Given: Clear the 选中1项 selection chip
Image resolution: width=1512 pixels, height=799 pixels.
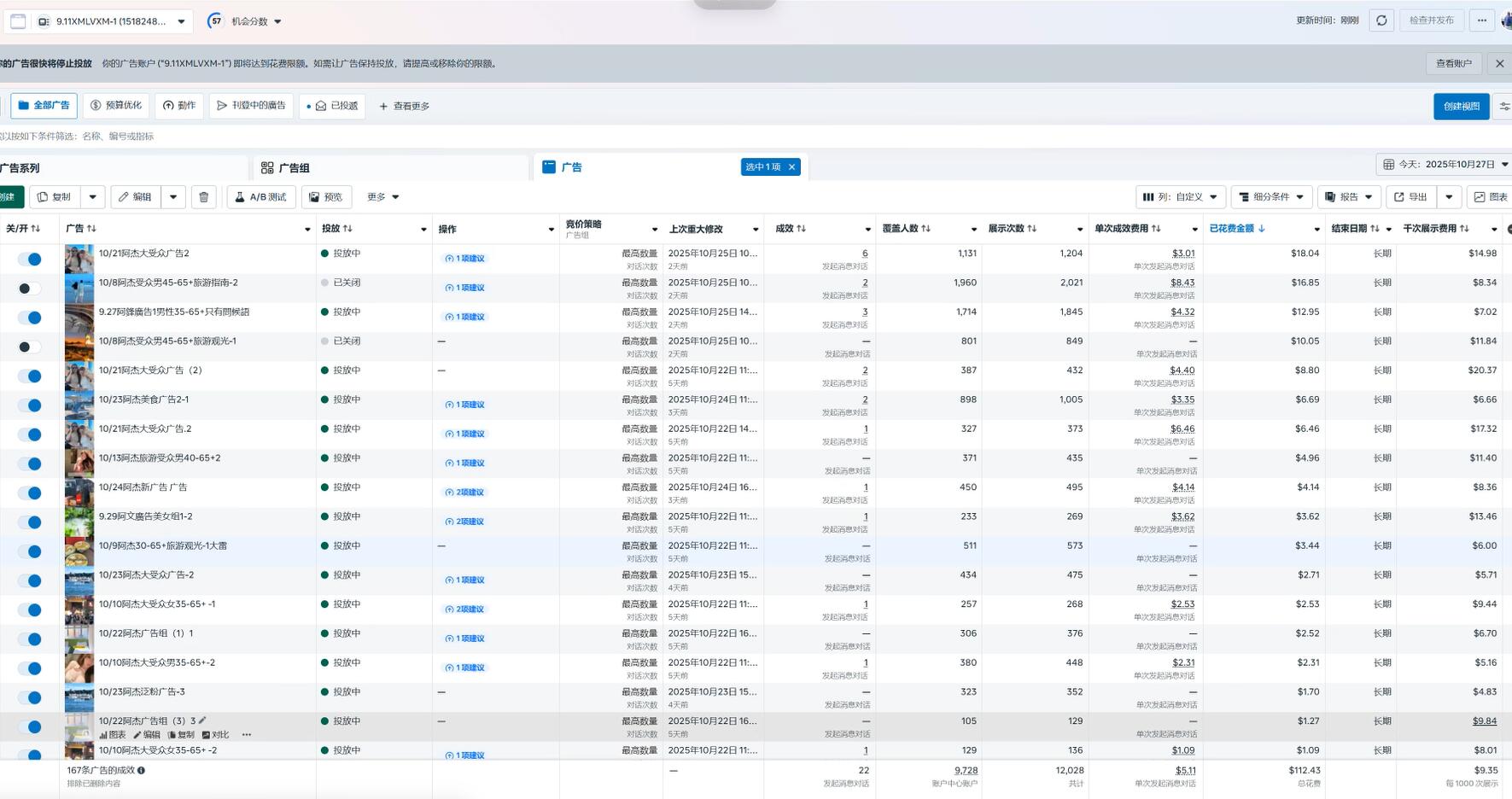Looking at the screenshot, I should [x=791, y=167].
